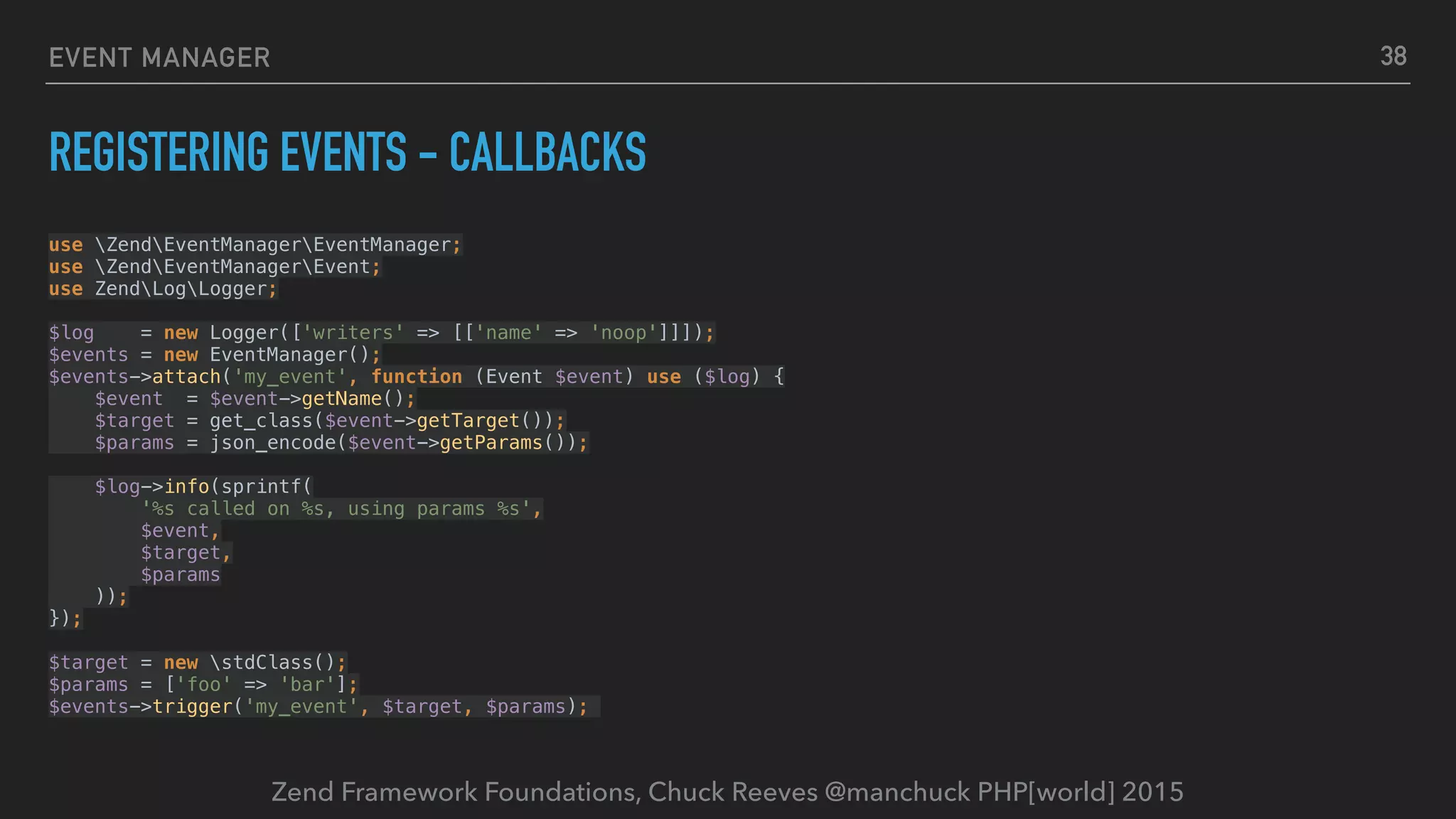Click the line 'use \Zend\EventManager\Event;'
The height and width of the screenshot is (819, 1456).
click(x=215, y=267)
